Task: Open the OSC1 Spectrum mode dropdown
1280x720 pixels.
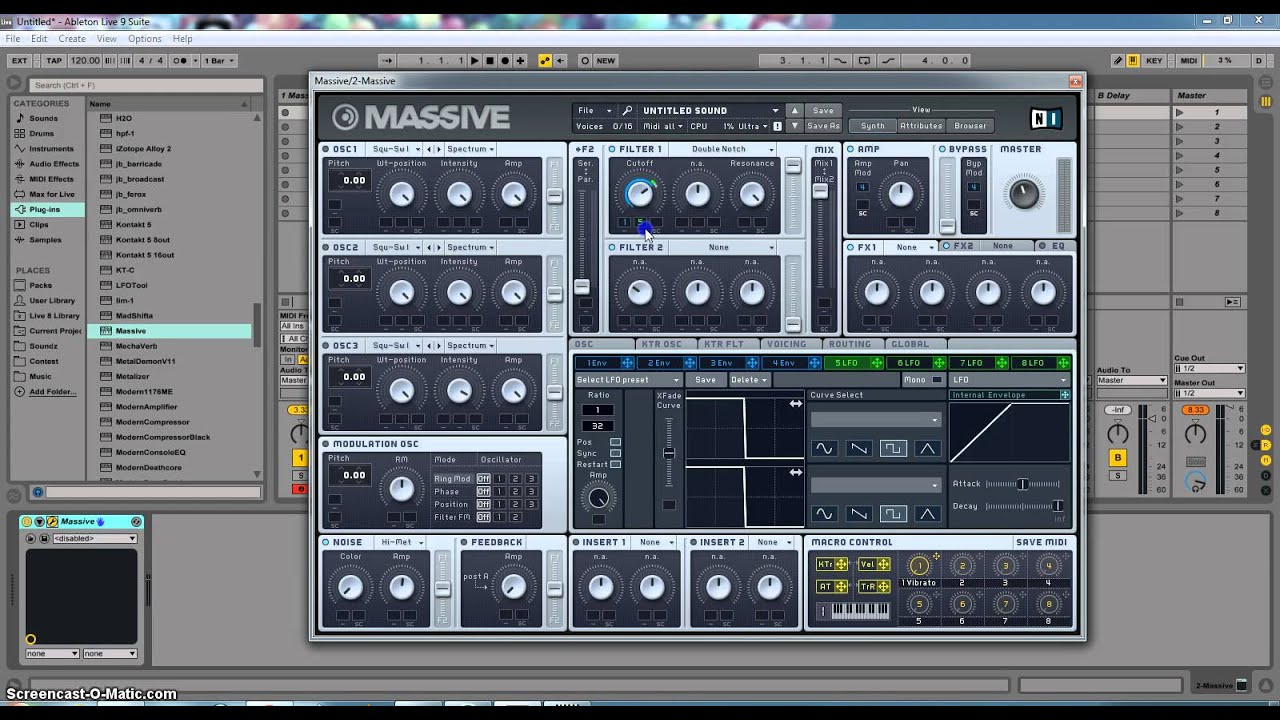Action: (470, 149)
